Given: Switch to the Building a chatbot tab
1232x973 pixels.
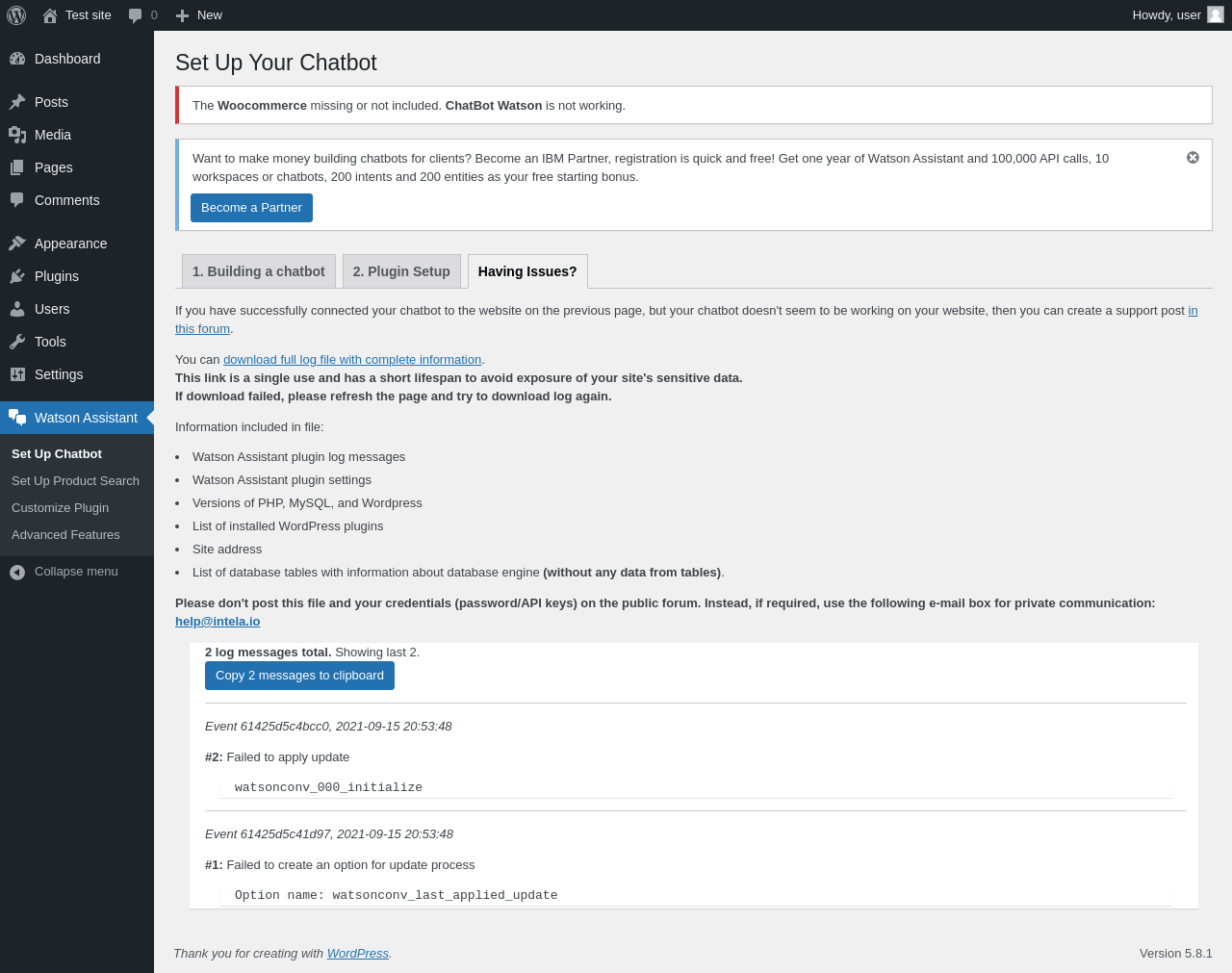Looking at the screenshot, I should (x=258, y=271).
